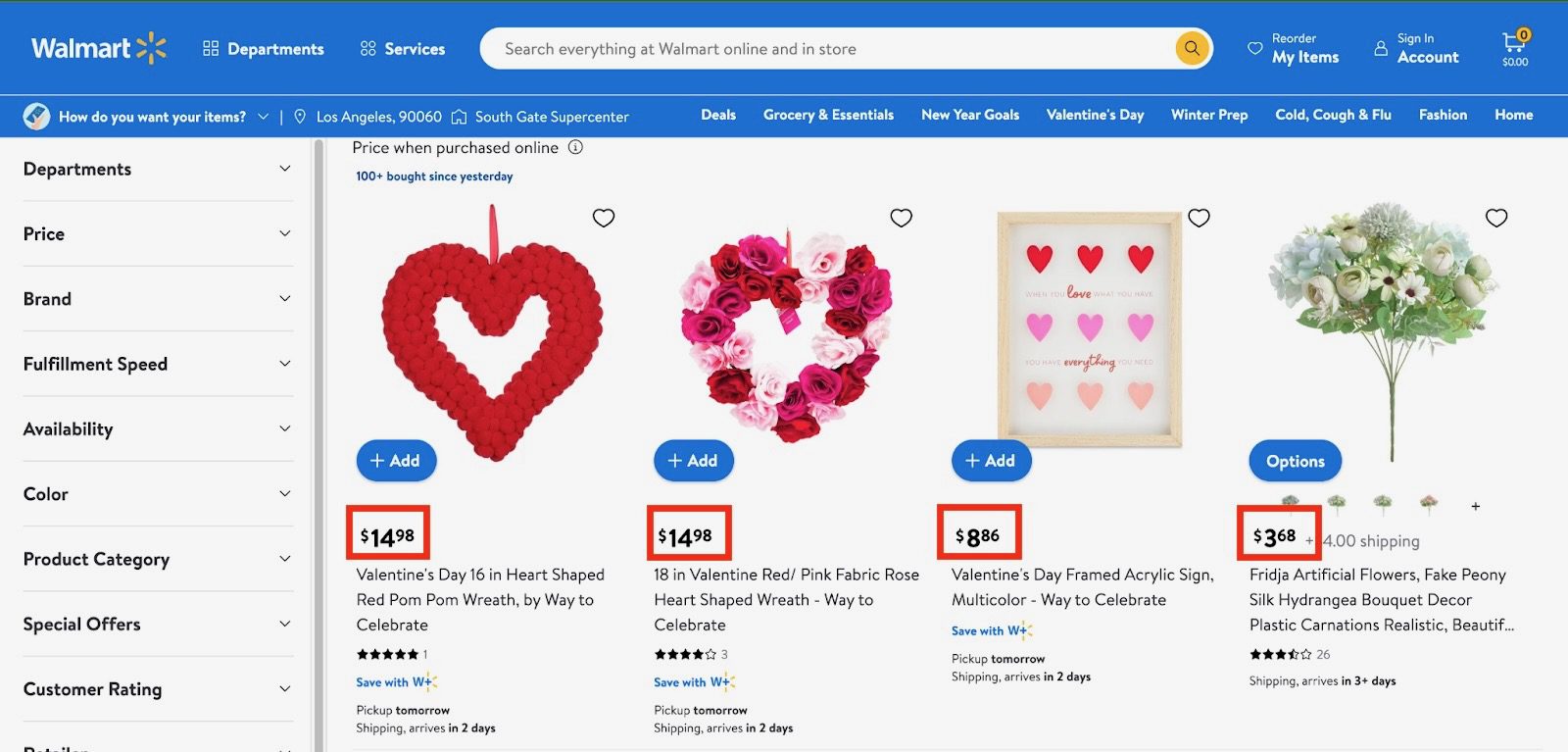
Task: Favorite the Framed Acrylic Sign
Action: [1199, 218]
